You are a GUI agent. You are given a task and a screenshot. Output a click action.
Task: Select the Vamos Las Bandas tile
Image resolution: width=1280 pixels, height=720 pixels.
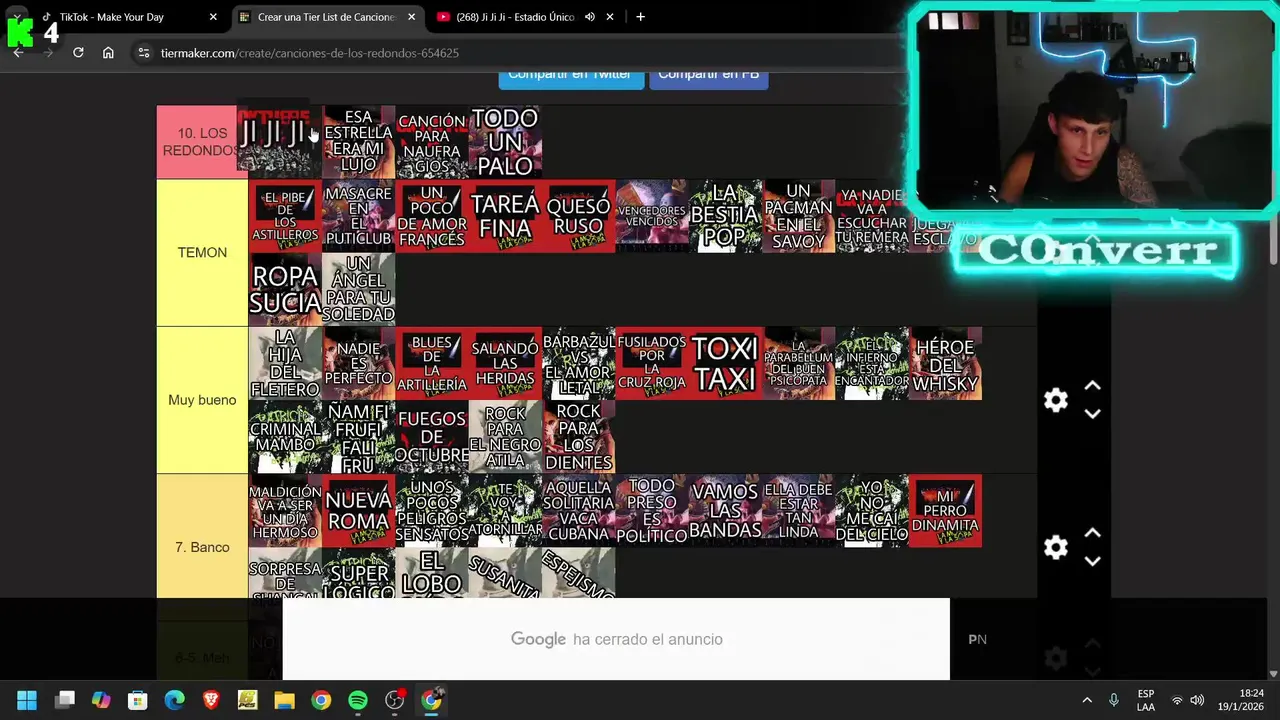click(725, 510)
